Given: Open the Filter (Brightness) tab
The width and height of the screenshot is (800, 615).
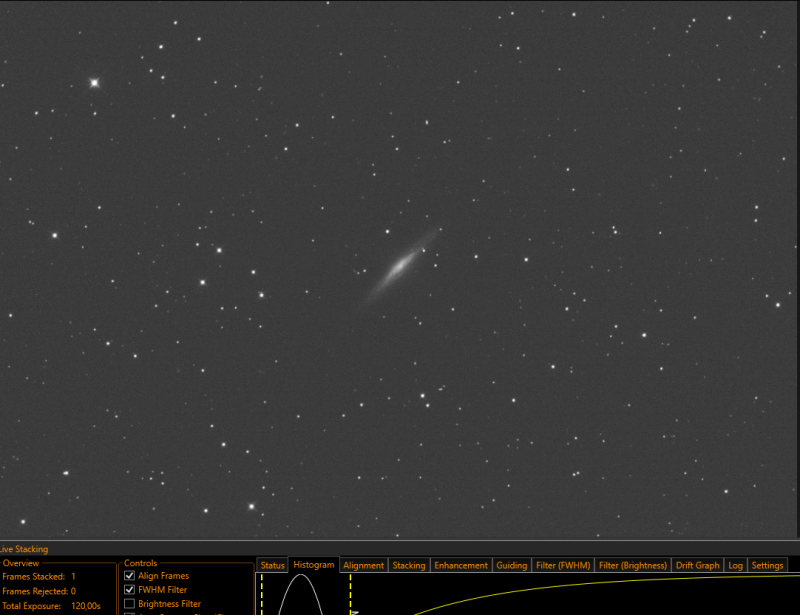Looking at the screenshot, I should coord(633,565).
